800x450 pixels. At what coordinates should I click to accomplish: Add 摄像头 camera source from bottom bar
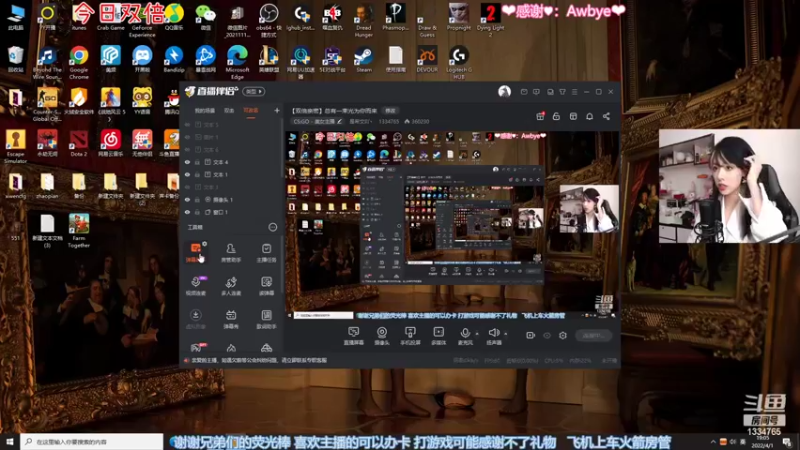[x=382, y=336]
